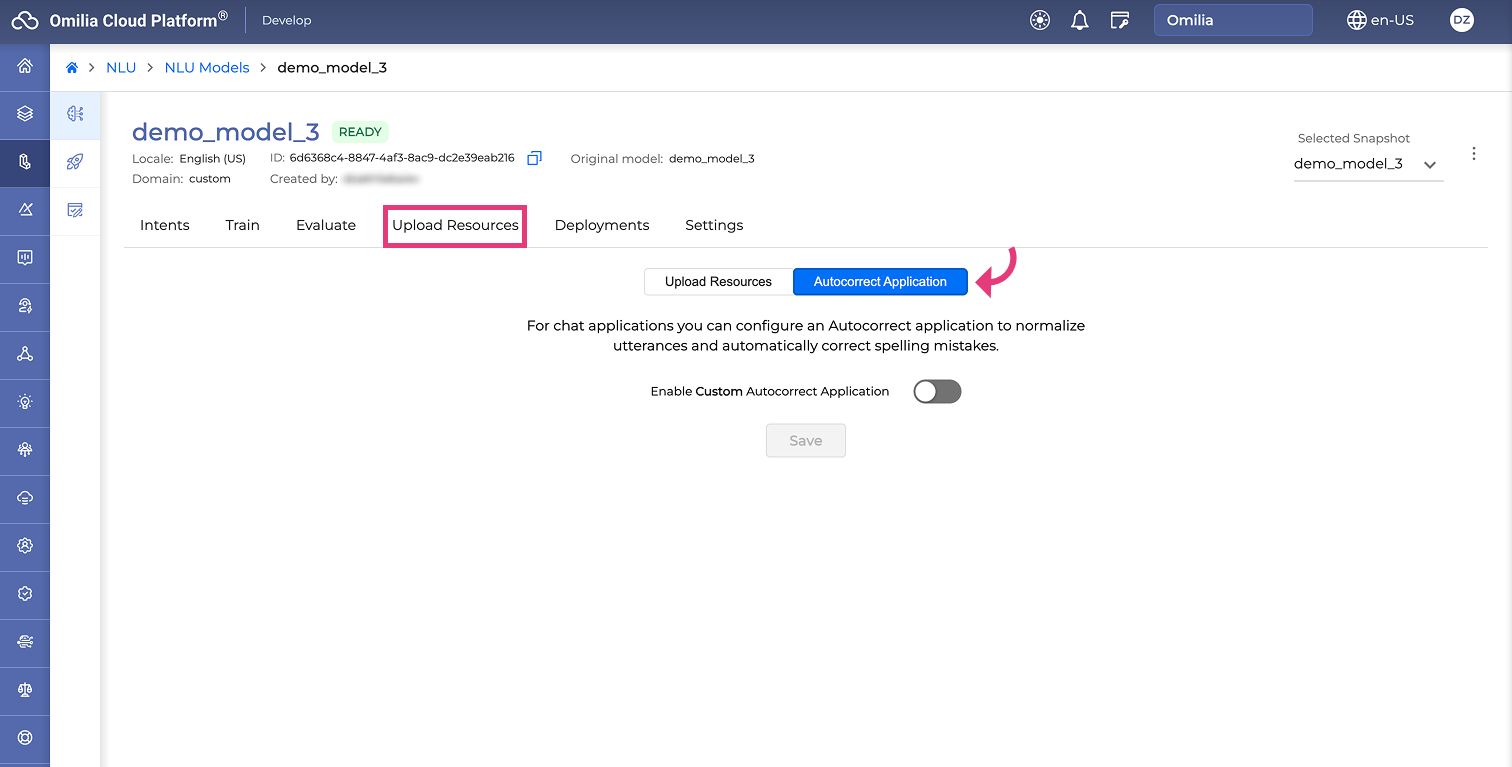Open the notifications bell
Image resolution: width=1512 pixels, height=767 pixels.
tap(1080, 20)
